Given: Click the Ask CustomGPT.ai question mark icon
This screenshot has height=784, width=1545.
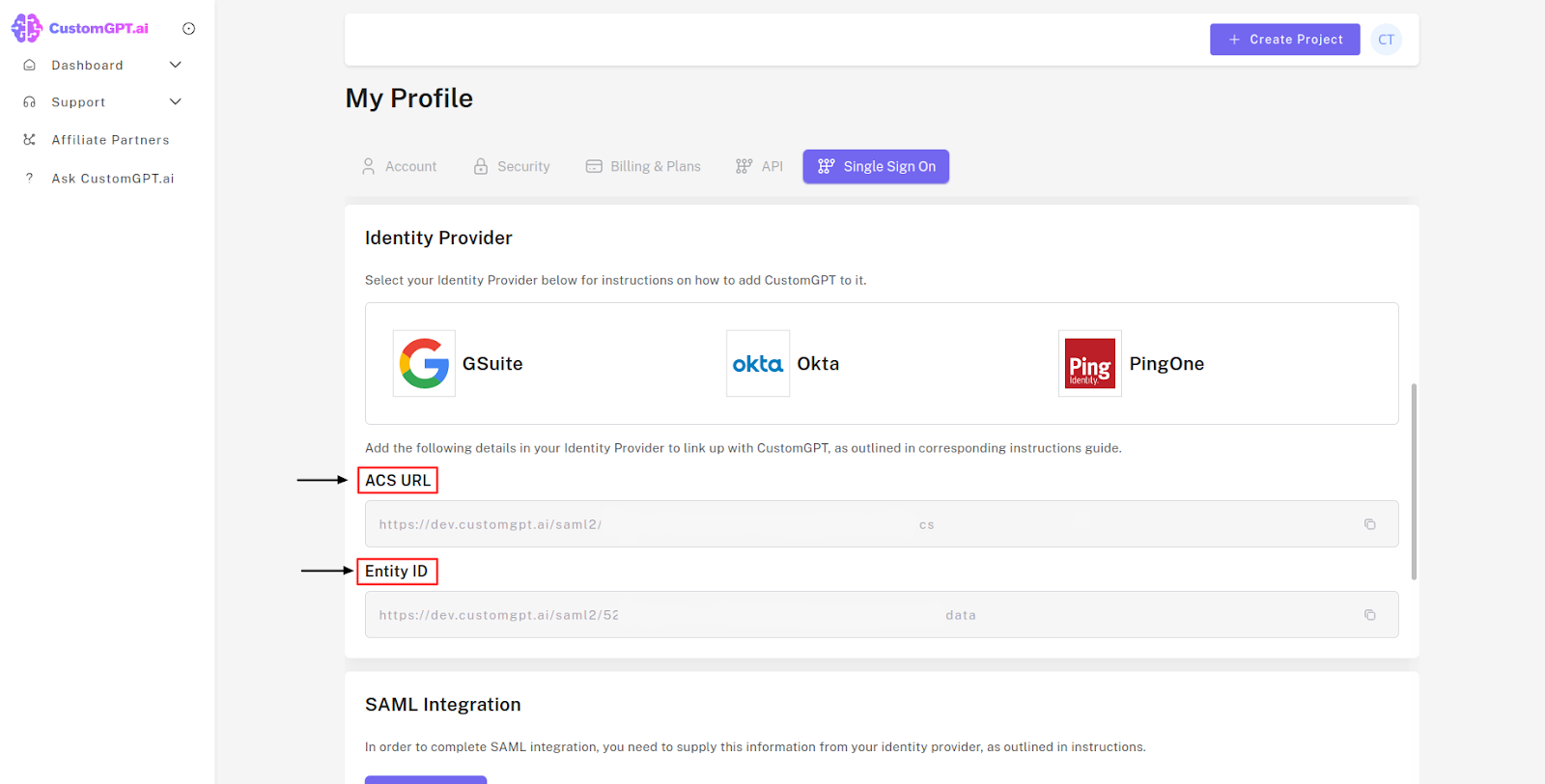Looking at the screenshot, I should (30, 178).
